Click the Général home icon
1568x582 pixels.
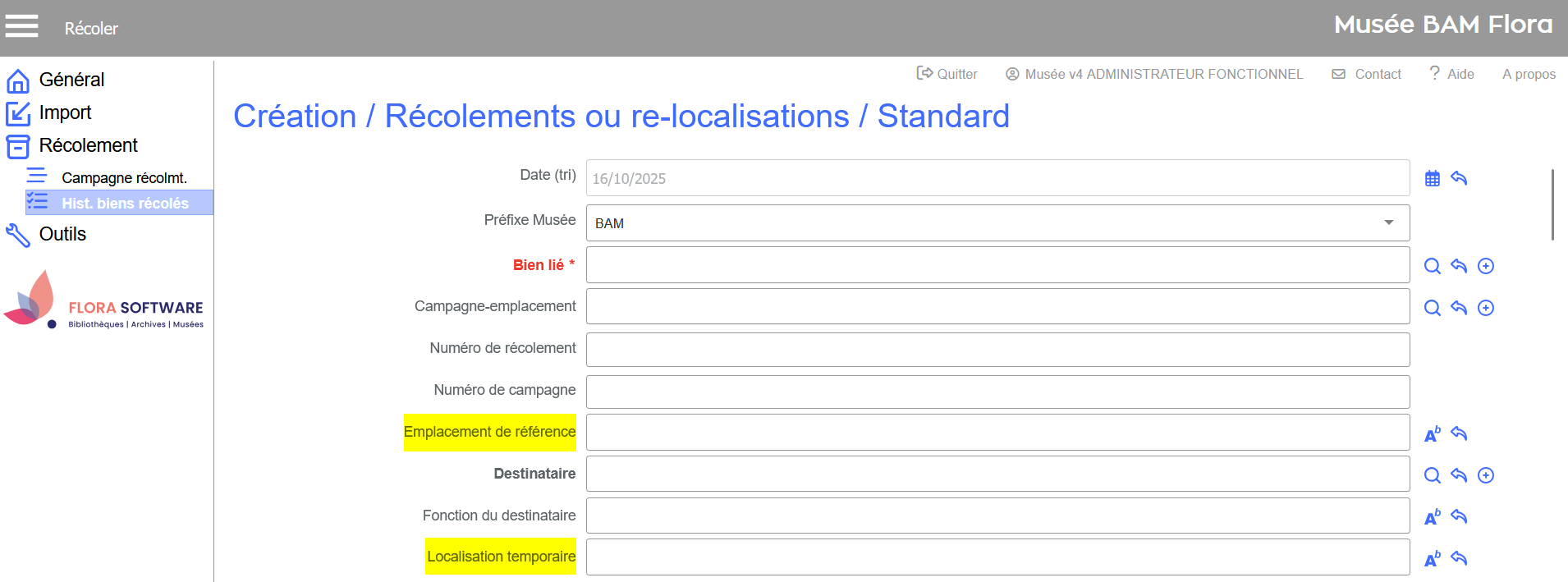point(18,80)
